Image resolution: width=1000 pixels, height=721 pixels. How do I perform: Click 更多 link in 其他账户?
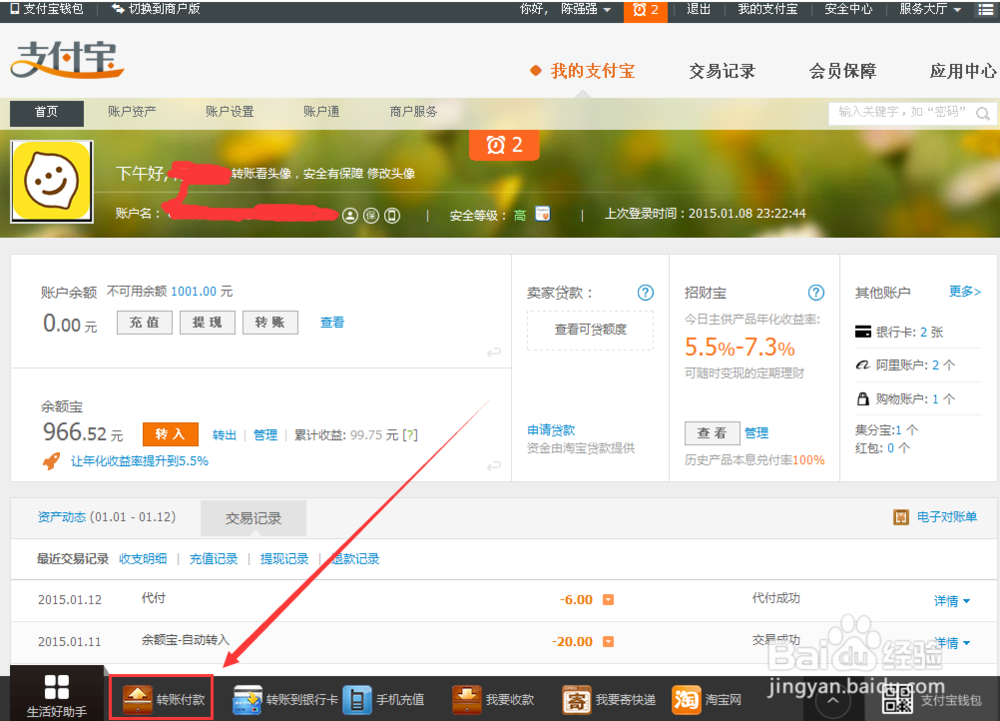965,291
